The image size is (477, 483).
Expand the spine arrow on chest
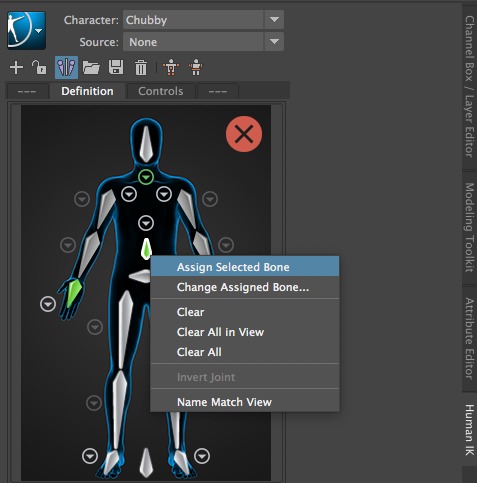(146, 223)
